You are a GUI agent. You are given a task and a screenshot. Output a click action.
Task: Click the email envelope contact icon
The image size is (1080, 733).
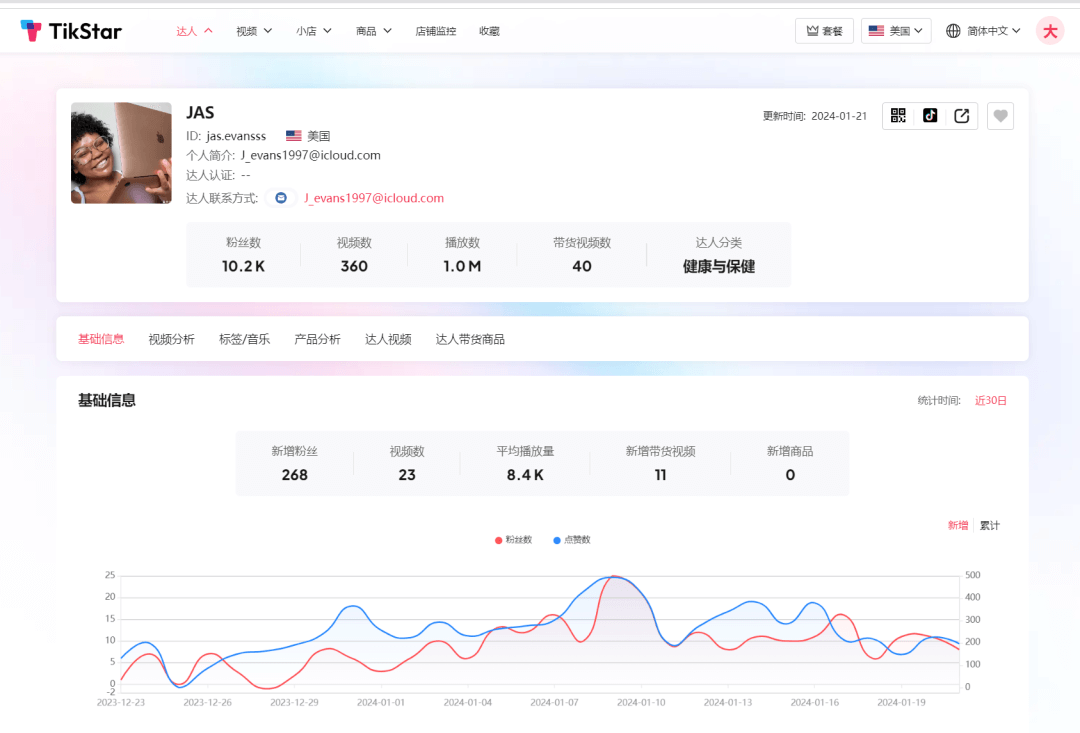click(281, 198)
